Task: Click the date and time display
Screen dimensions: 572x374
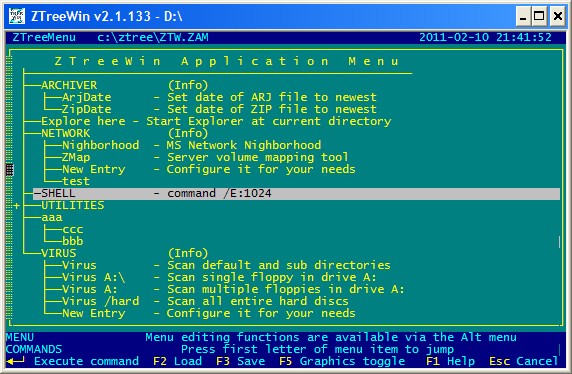Action: tap(485, 37)
